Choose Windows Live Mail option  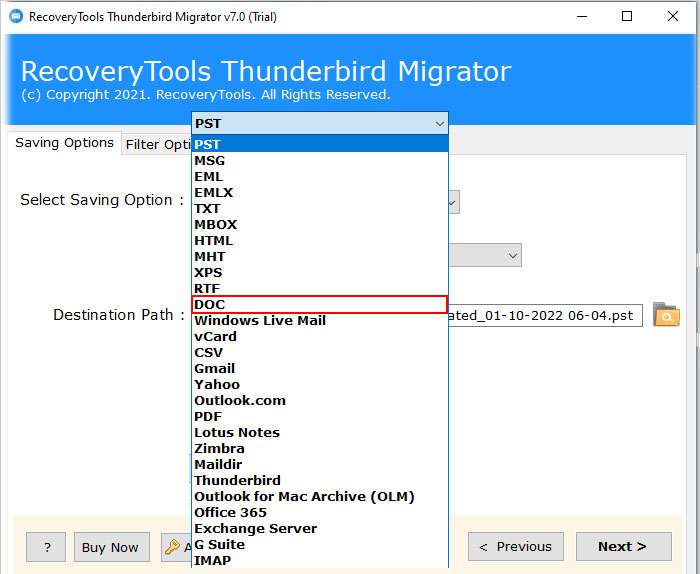click(x=320, y=320)
